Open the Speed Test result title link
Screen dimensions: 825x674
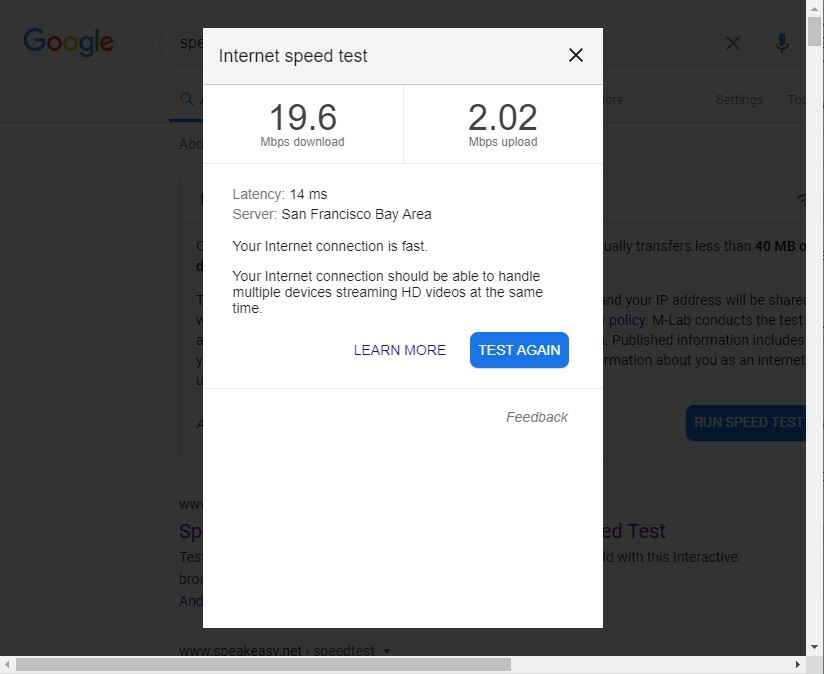pyautogui.click(x=634, y=531)
